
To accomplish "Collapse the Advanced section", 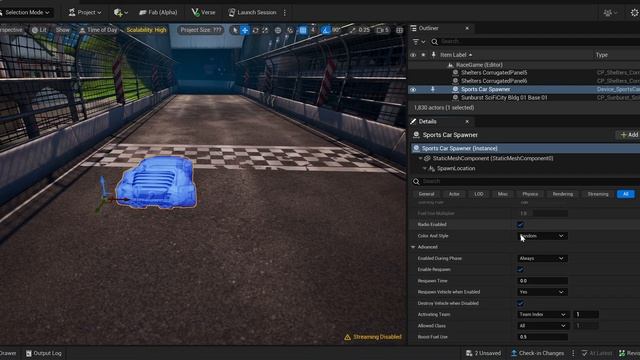I will pos(413,247).
